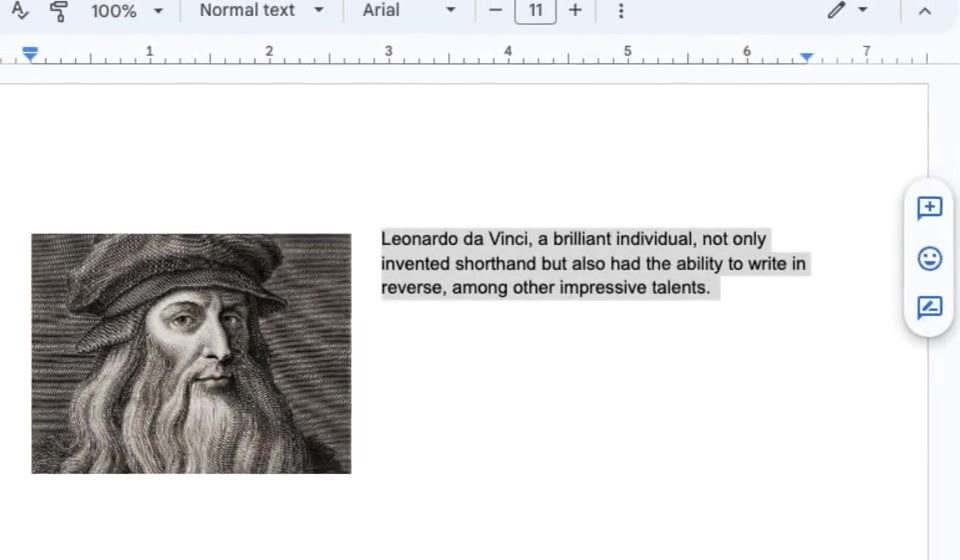Click the ruler mark labeled 4
960x560 pixels.
(x=508, y=51)
